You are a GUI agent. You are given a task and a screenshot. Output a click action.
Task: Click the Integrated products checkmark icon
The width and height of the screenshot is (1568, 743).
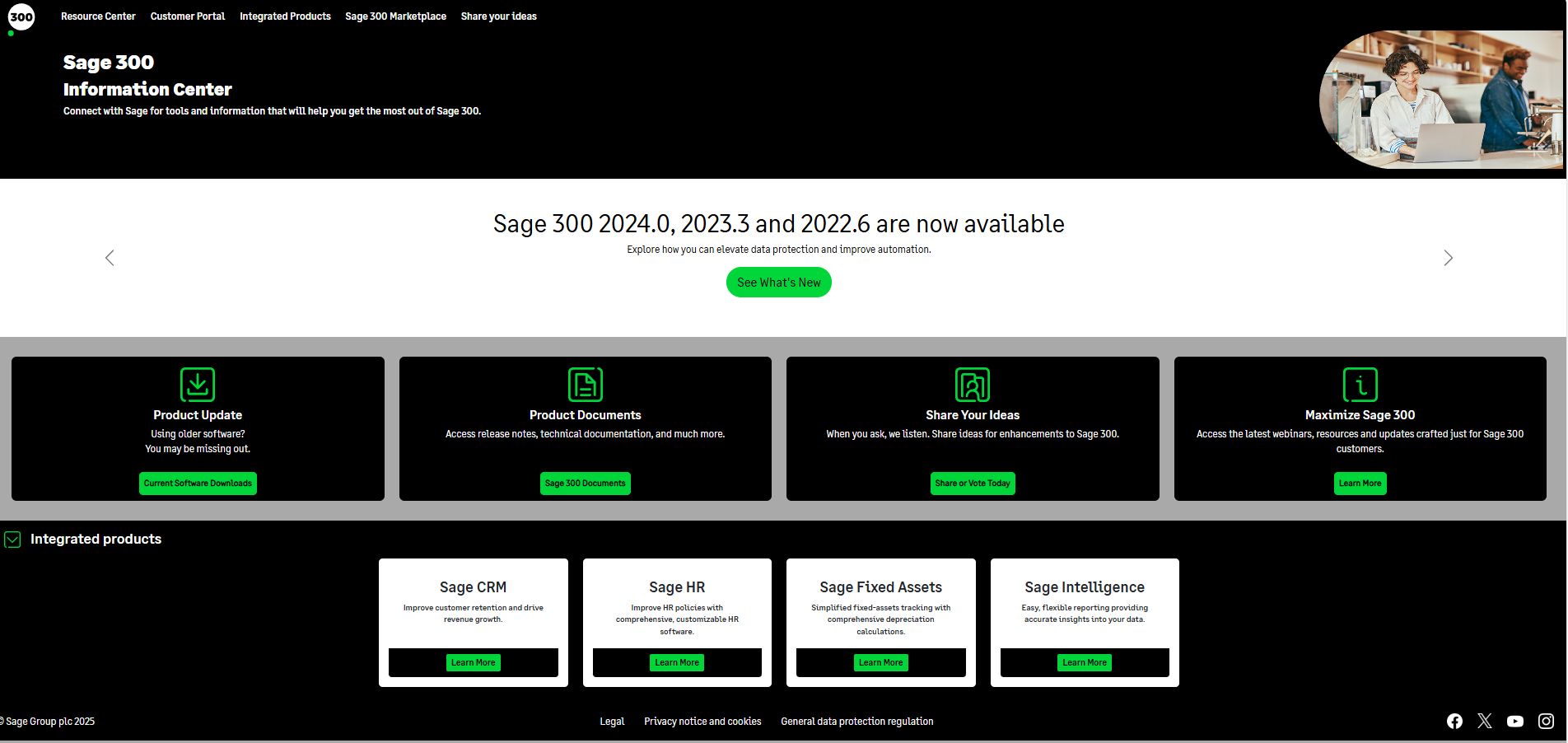pyautogui.click(x=12, y=540)
